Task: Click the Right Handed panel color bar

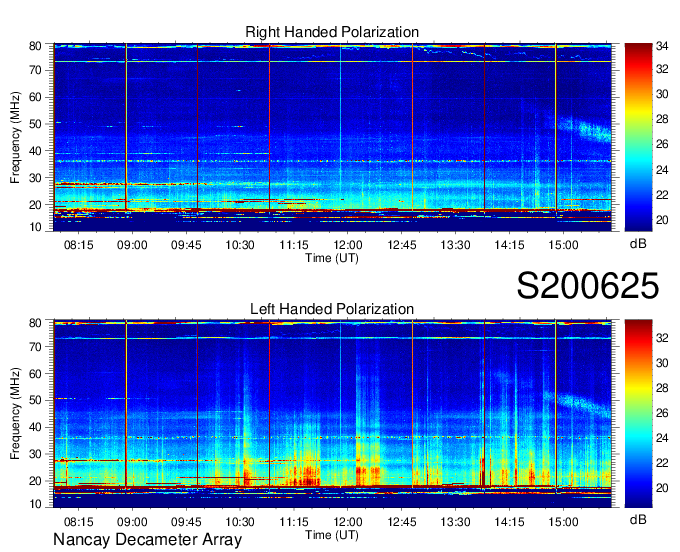Action: click(638, 137)
